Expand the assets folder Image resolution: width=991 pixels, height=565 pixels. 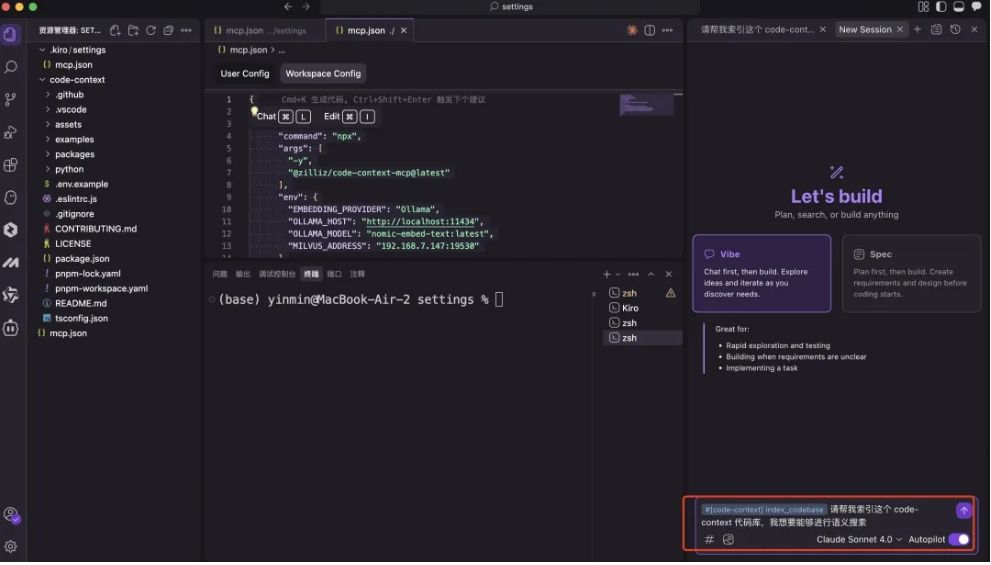click(x=63, y=125)
